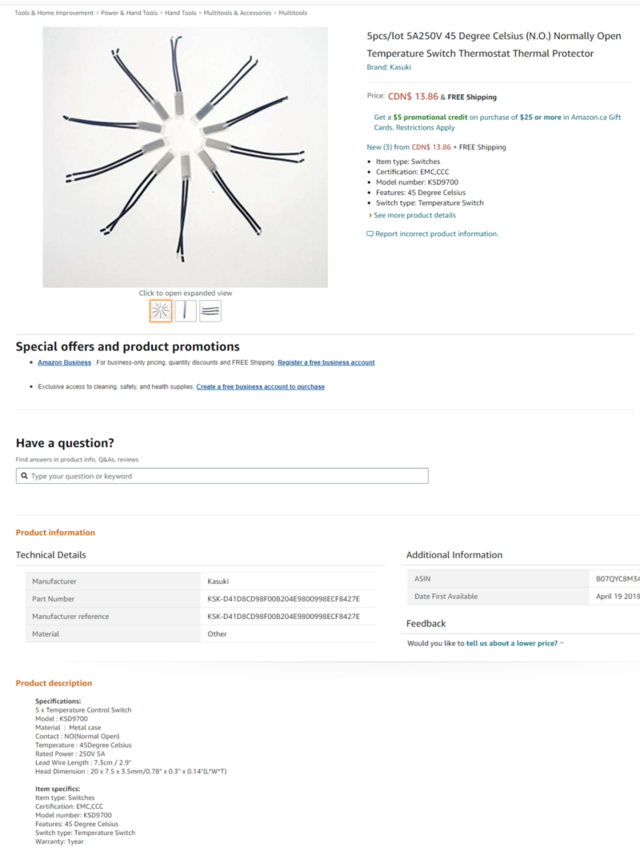Image resolution: width=640 pixels, height=851 pixels.
Task: Click the Report incorrect product information speech-bubble icon
Action: click(x=370, y=234)
